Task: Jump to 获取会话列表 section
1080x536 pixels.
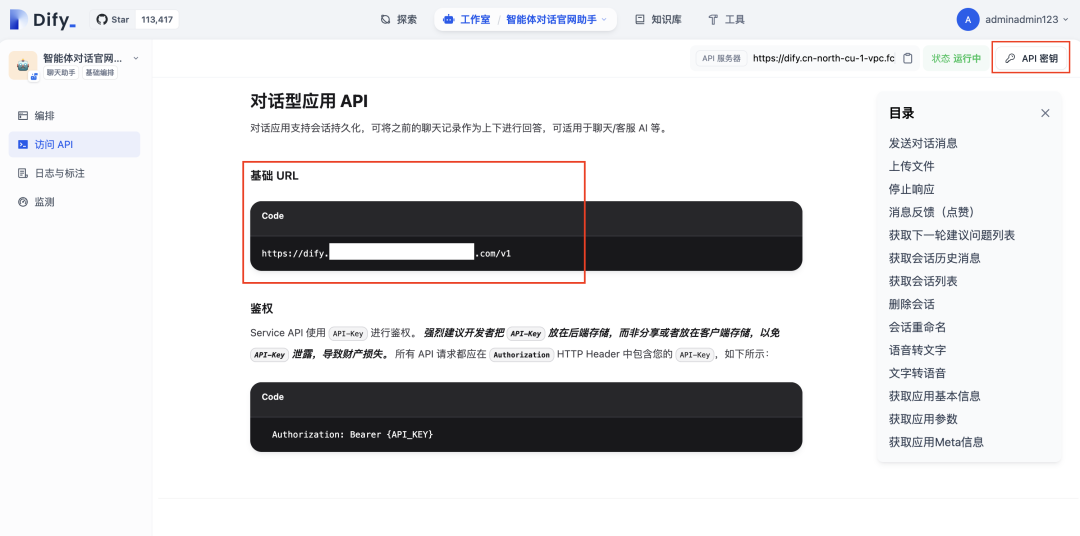Action: (x=923, y=281)
